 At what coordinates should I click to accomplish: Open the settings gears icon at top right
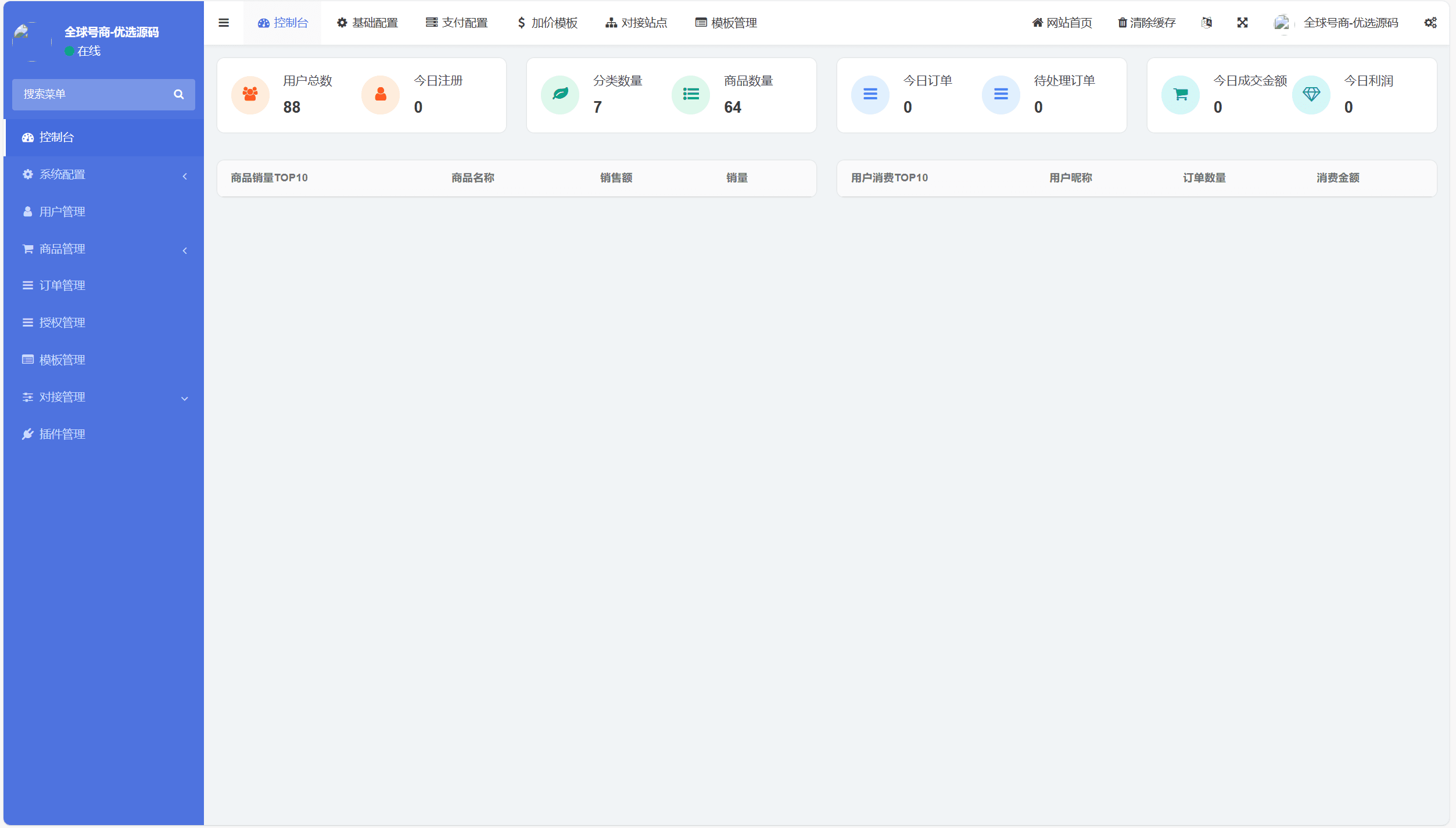(1430, 23)
